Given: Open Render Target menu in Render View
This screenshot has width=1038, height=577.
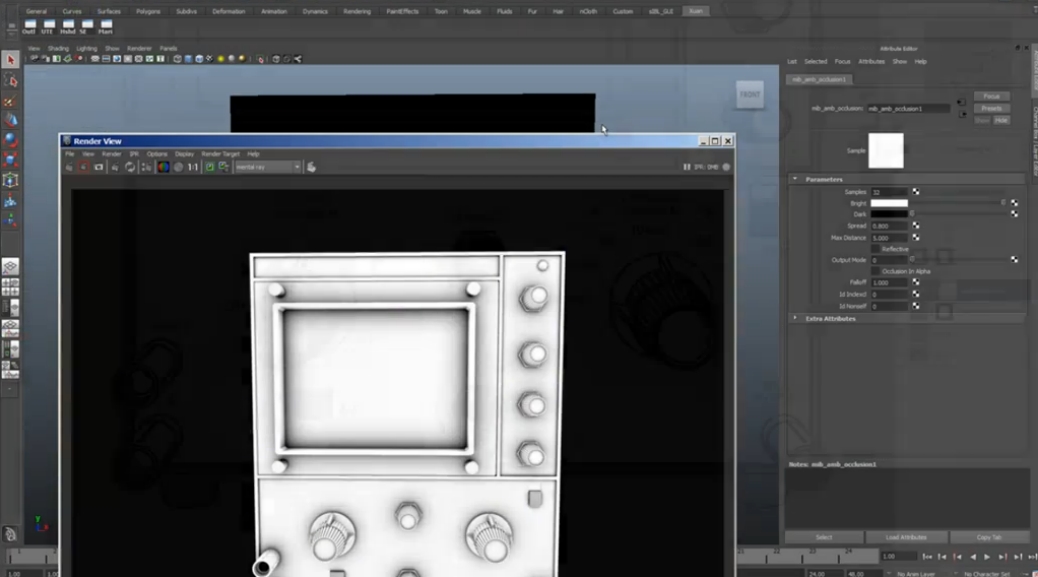Looking at the screenshot, I should pyautogui.click(x=220, y=154).
